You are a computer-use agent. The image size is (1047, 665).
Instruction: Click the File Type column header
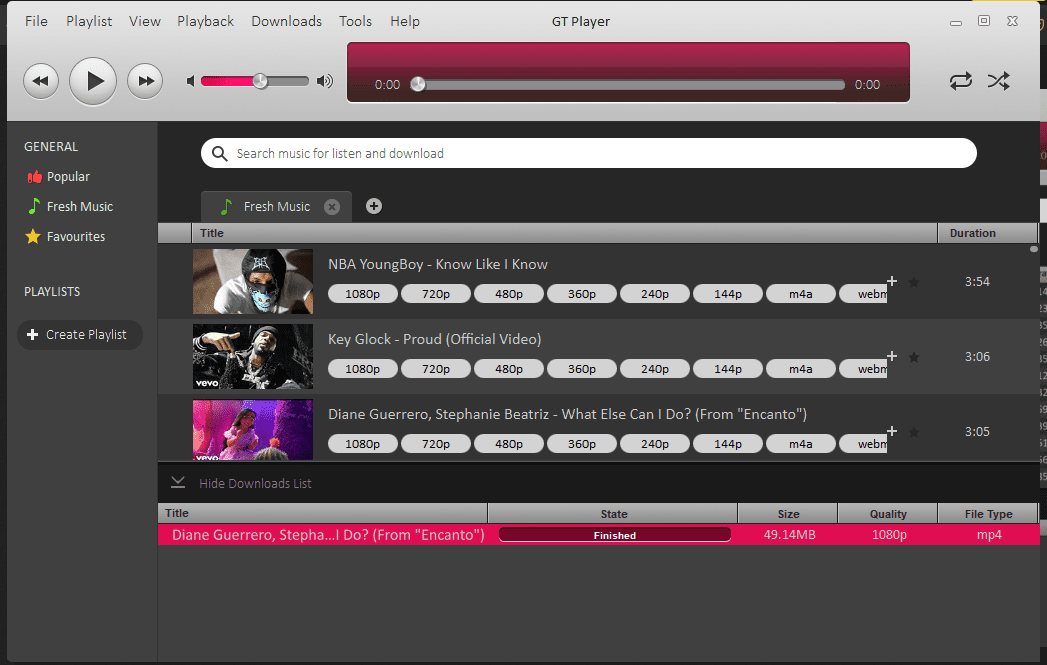(988, 513)
